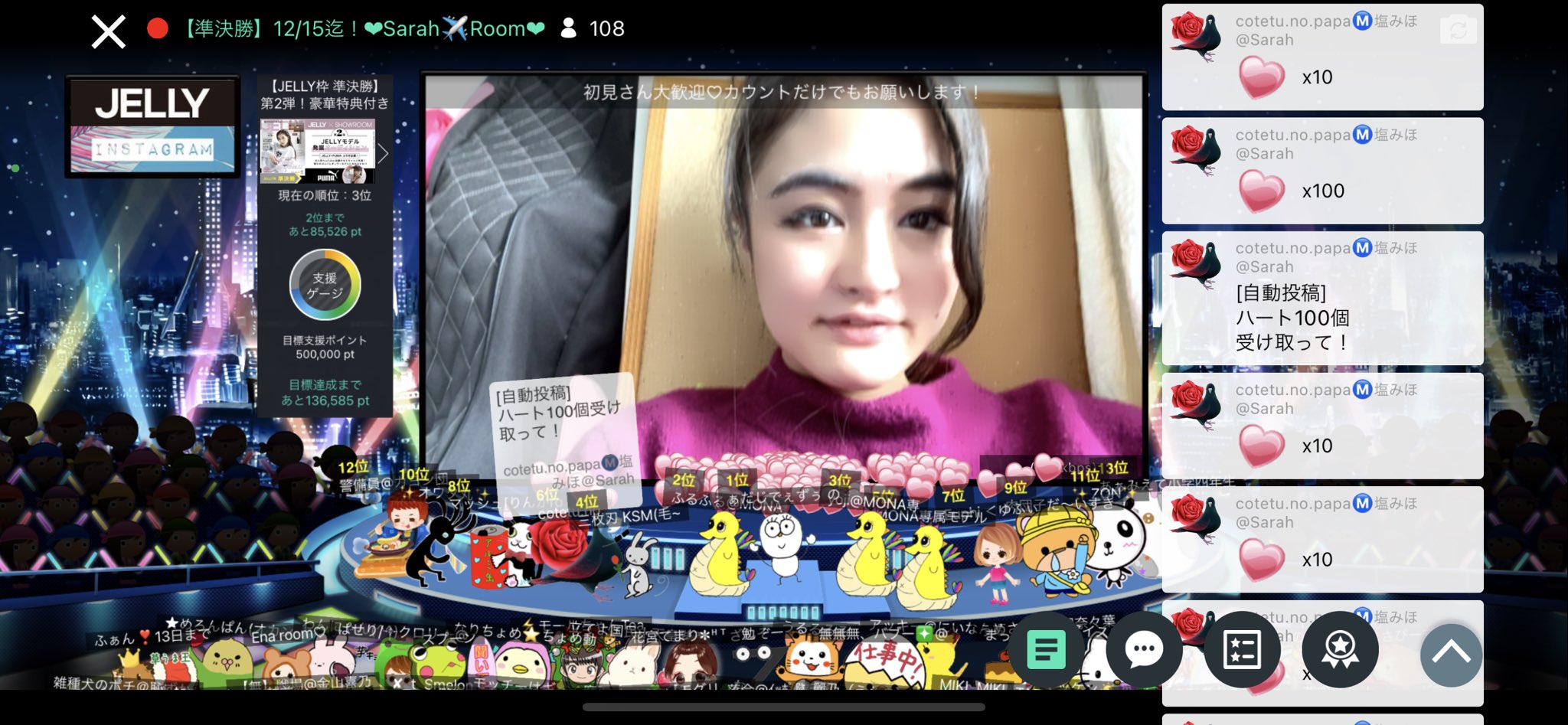Expand the JELLY event banner with the right chevron

point(384,153)
